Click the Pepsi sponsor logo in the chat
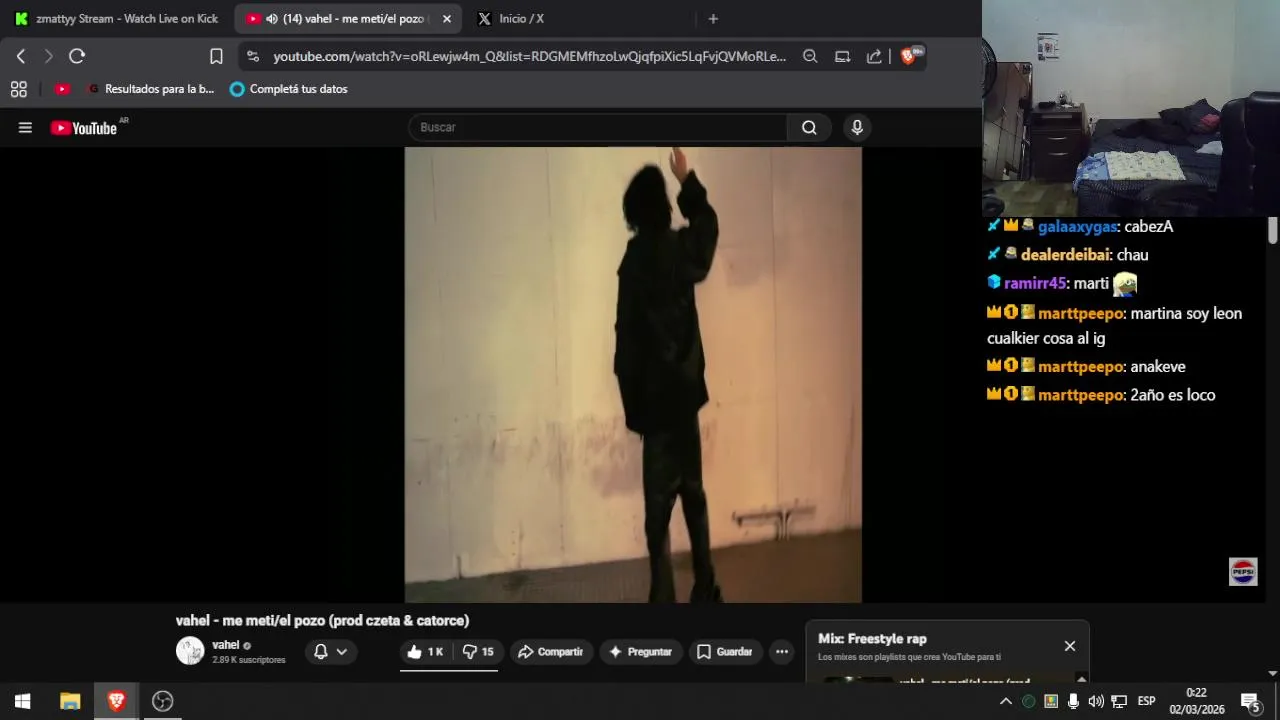Image resolution: width=1280 pixels, height=720 pixels. (x=1243, y=571)
